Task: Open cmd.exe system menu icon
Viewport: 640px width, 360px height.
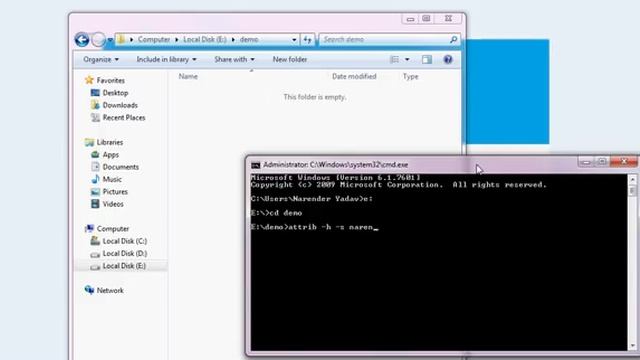Action: pos(256,165)
